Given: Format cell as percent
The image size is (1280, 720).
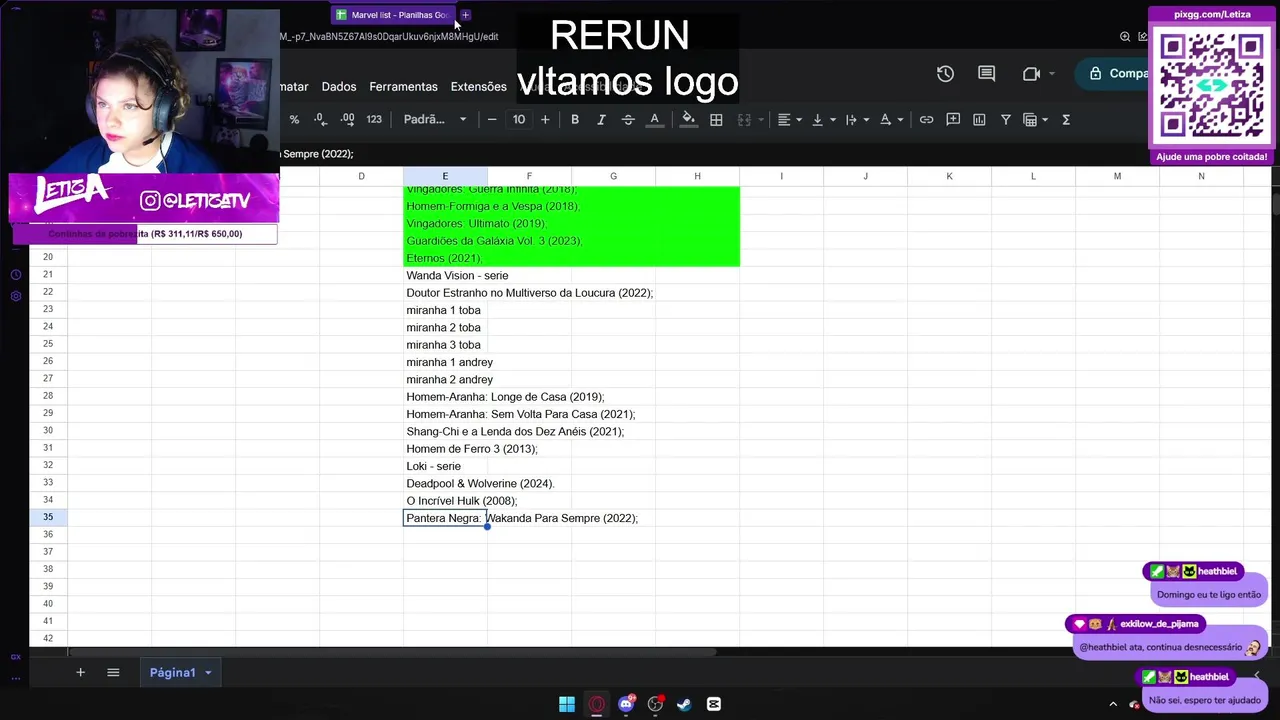Looking at the screenshot, I should pyautogui.click(x=294, y=119).
